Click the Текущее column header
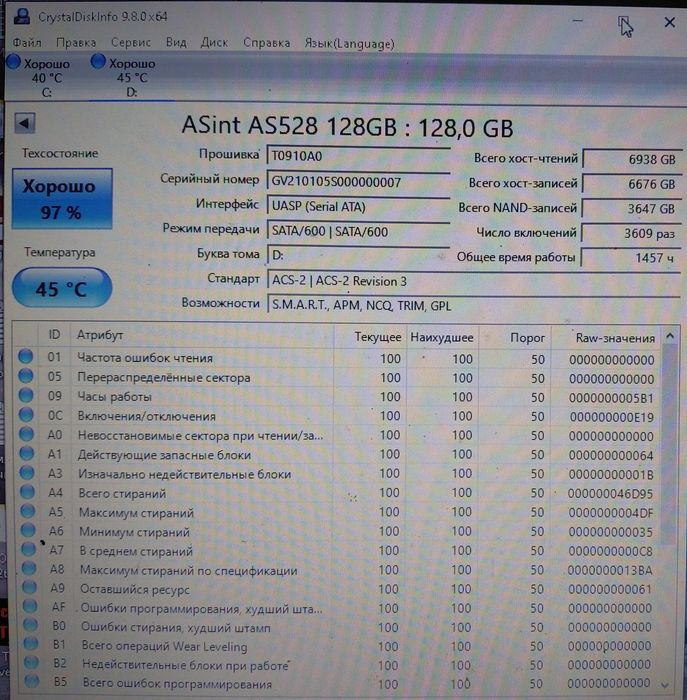This screenshot has height=700, width=687. point(370,337)
